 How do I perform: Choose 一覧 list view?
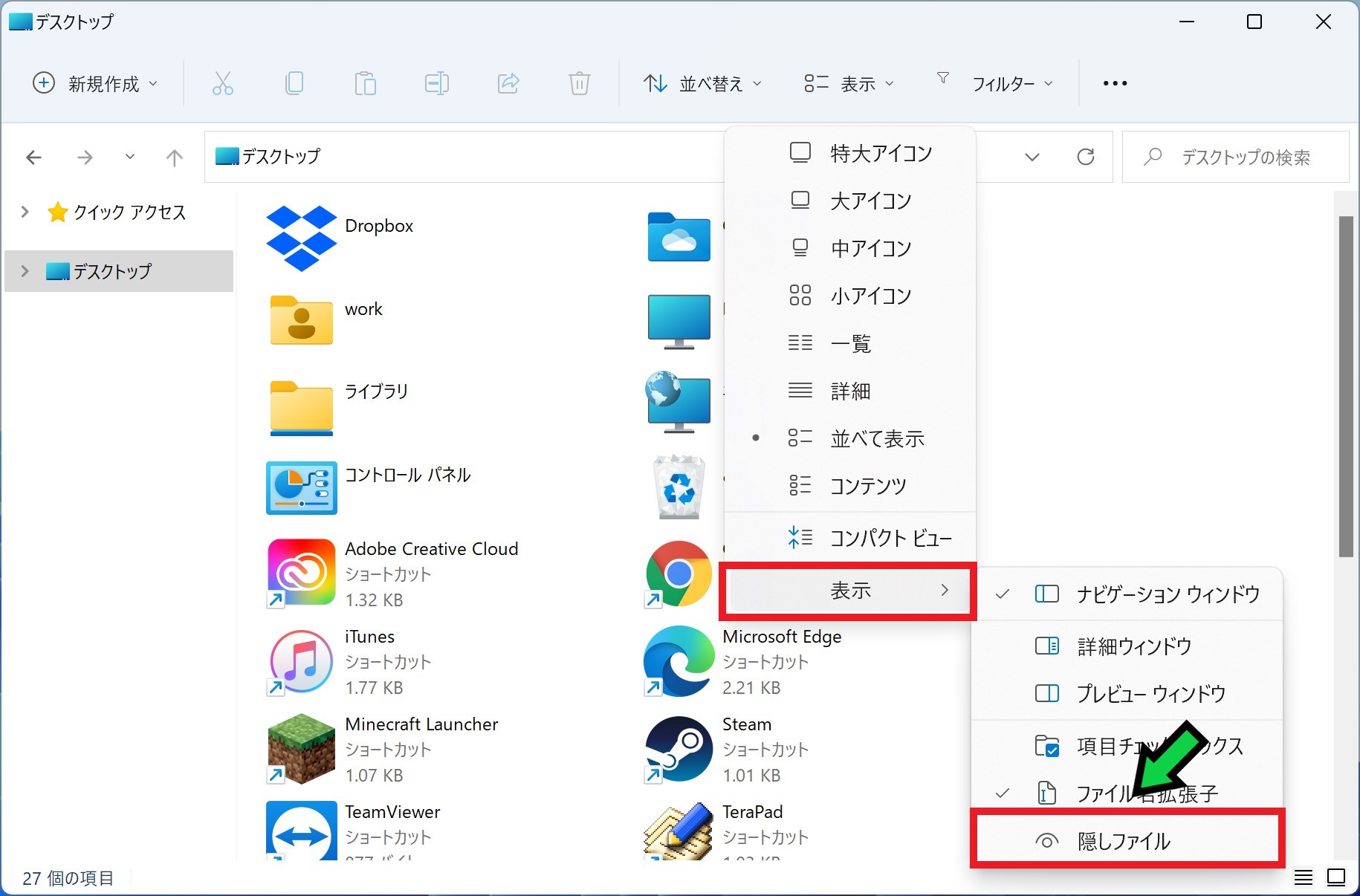(849, 343)
